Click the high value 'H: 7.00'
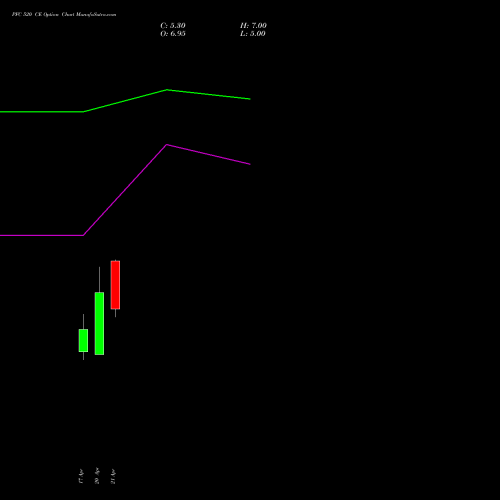This screenshot has width=500, height=500. pyautogui.click(x=253, y=26)
